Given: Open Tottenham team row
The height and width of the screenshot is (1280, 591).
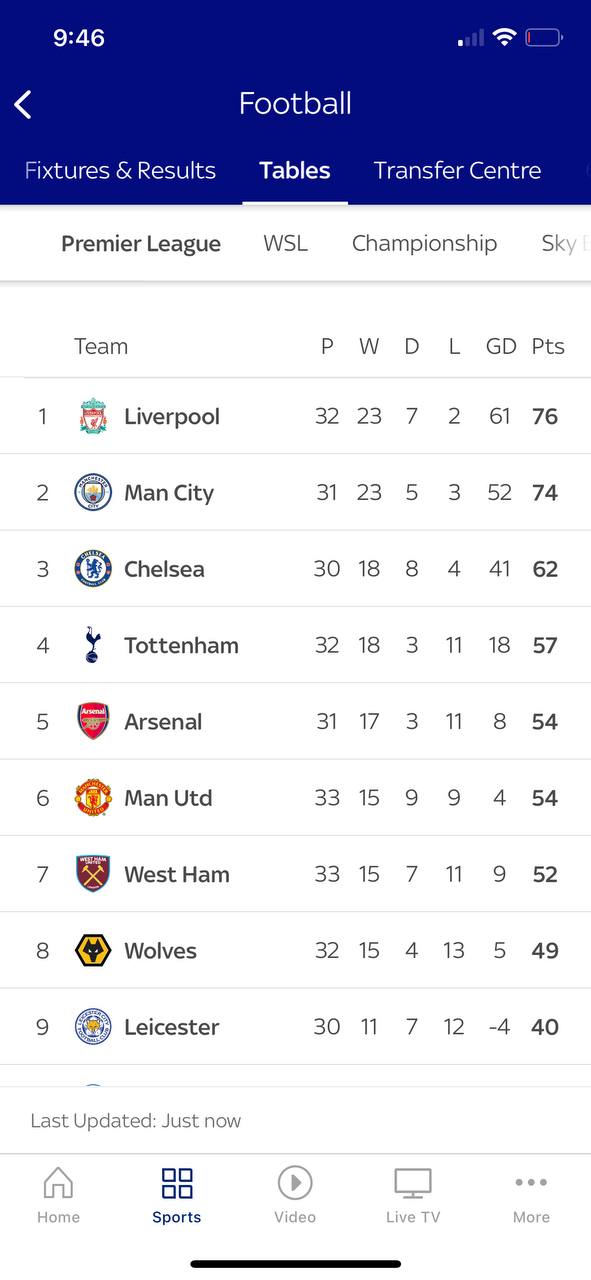Looking at the screenshot, I should tap(295, 645).
